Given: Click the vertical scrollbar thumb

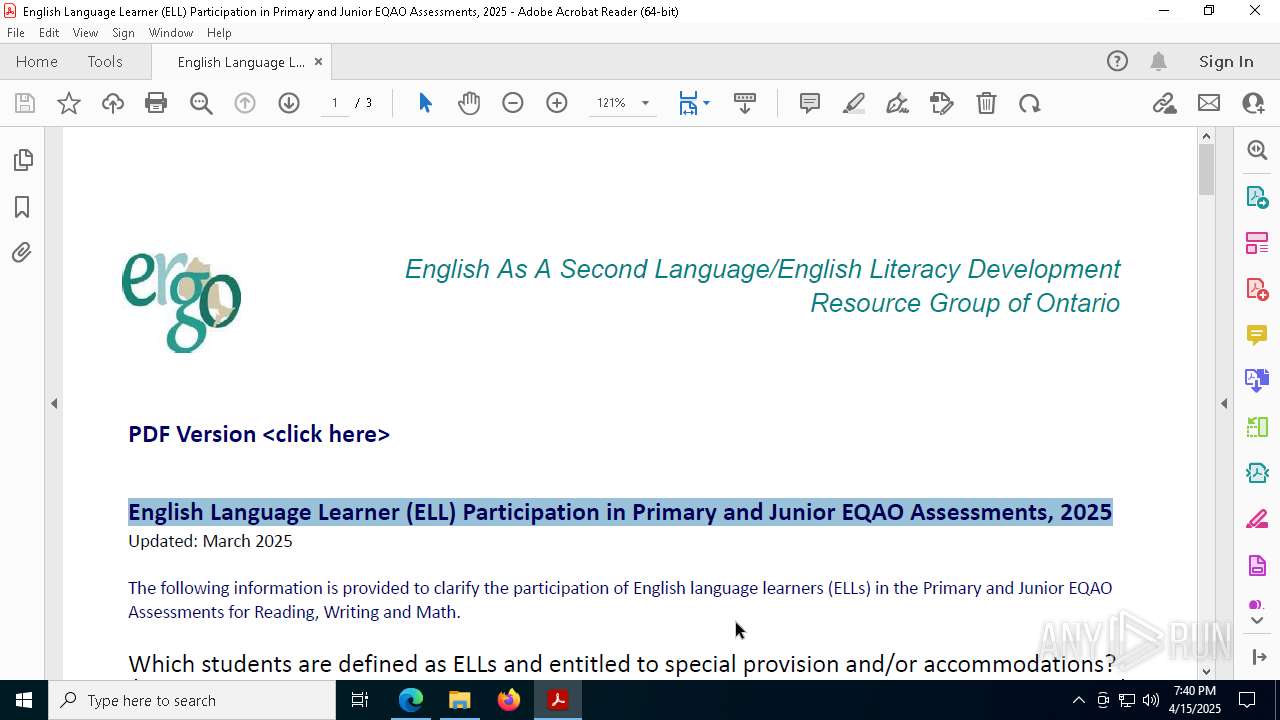Looking at the screenshot, I should coord(1206,169).
